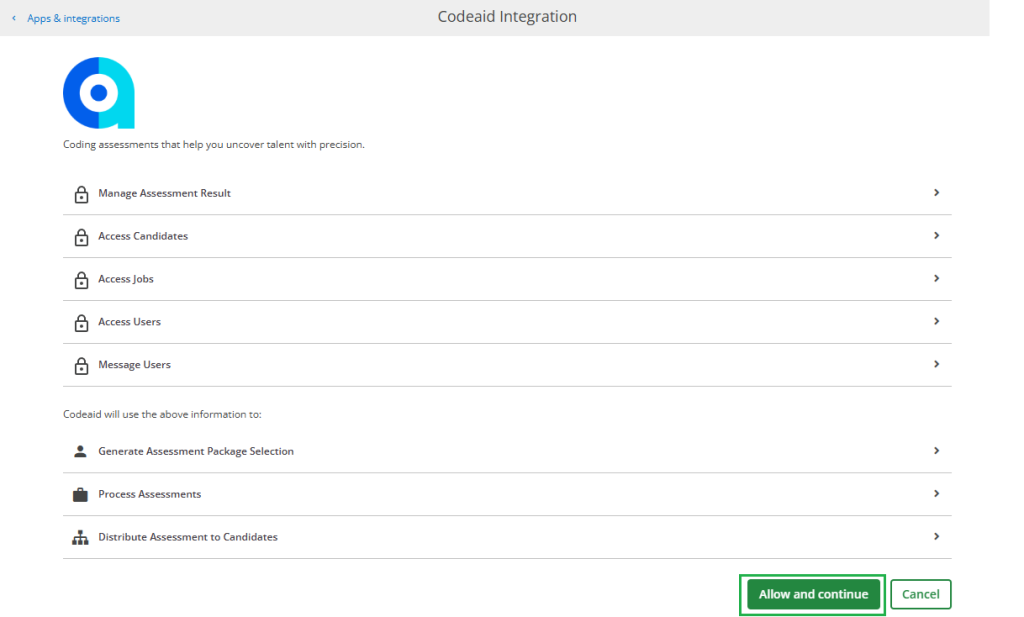Expand the Process Assessments chevron
Screen dimensions: 1024x617
coord(936,493)
